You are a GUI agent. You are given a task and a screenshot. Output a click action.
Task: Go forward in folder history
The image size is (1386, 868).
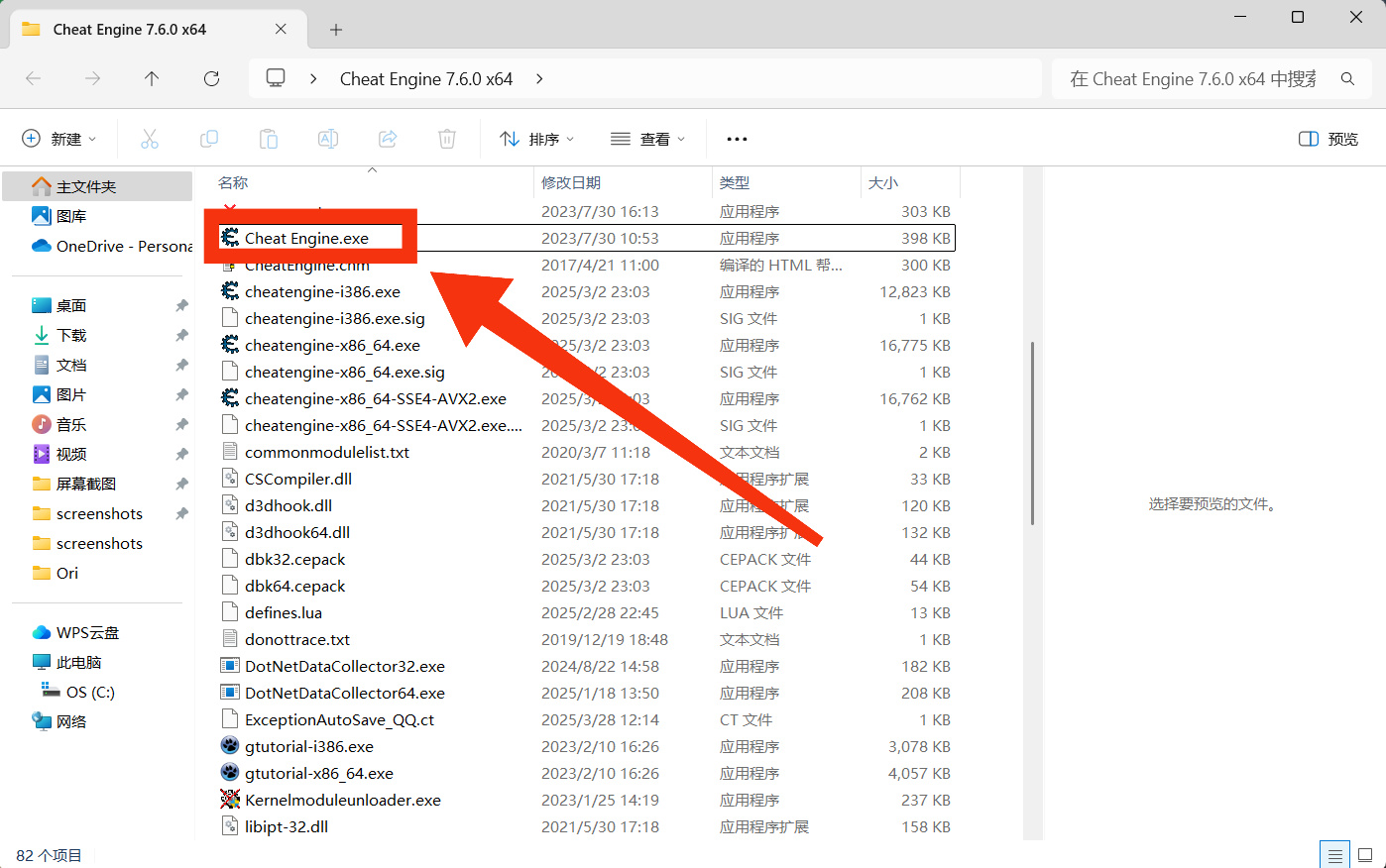(x=93, y=78)
